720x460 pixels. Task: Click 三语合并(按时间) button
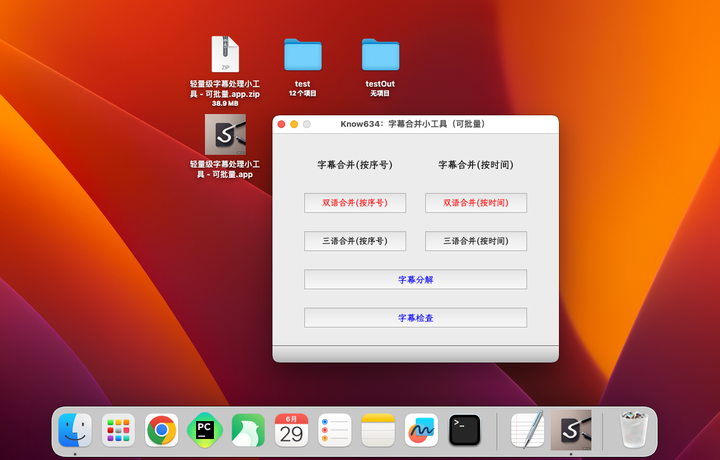coord(476,241)
